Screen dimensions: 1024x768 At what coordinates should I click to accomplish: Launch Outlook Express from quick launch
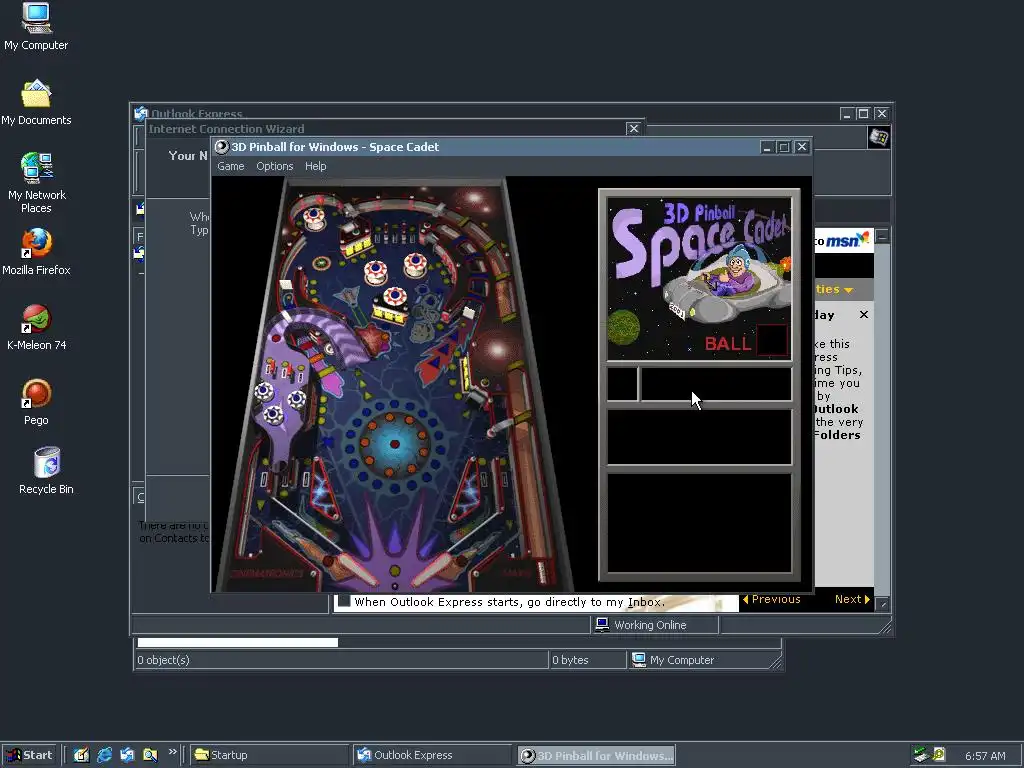127,755
